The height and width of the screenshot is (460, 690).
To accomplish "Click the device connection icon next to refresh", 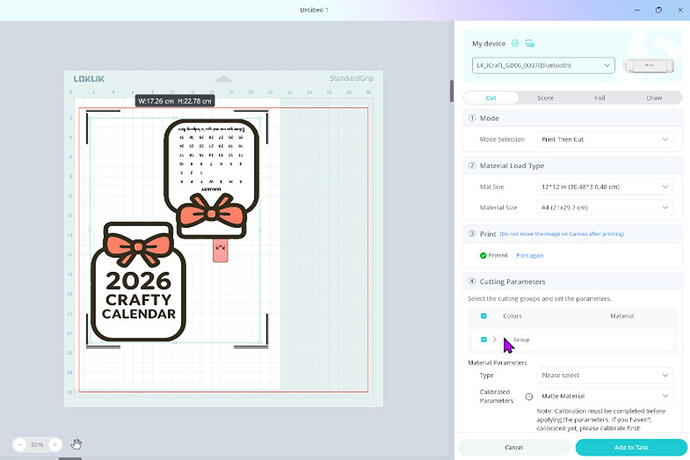I will [530, 44].
